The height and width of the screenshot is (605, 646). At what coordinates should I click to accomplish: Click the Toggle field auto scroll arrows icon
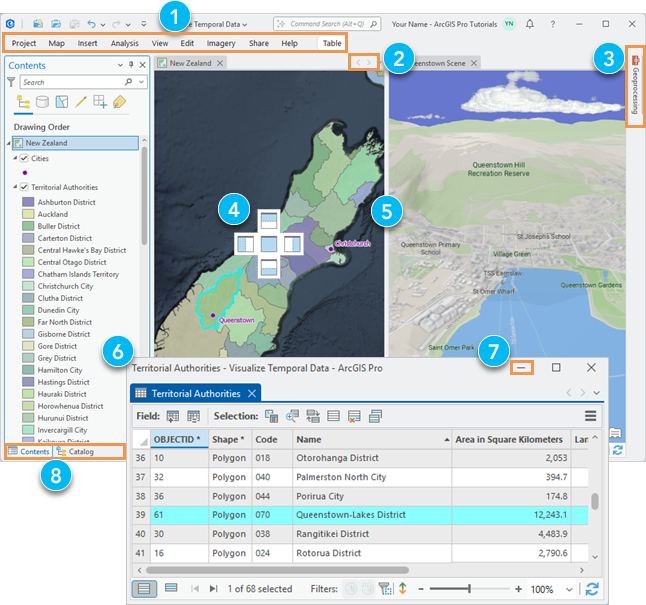(403, 589)
